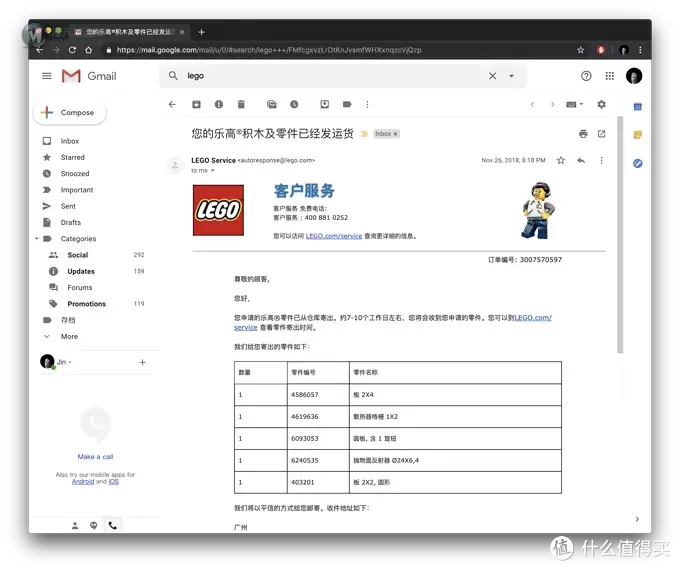Open the Inbox folder

coord(70,141)
